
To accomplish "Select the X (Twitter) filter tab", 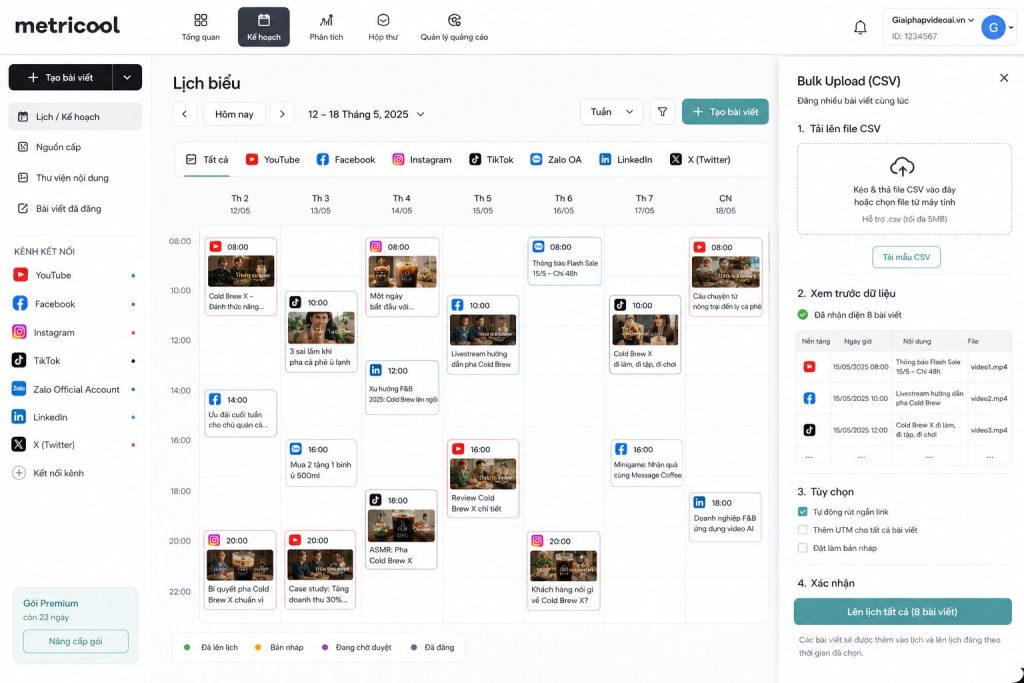I will tap(700, 159).
